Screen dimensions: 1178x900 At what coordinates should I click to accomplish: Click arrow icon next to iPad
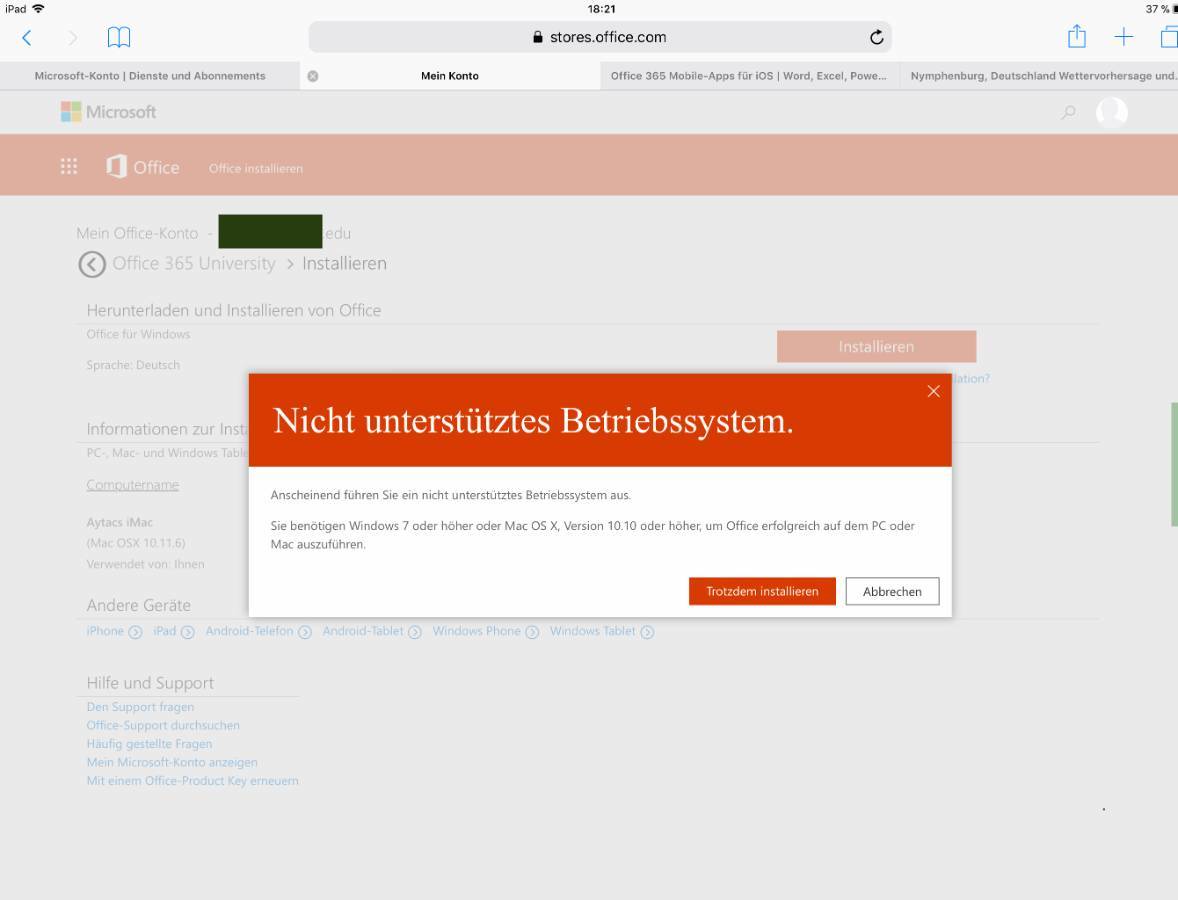[x=188, y=633]
